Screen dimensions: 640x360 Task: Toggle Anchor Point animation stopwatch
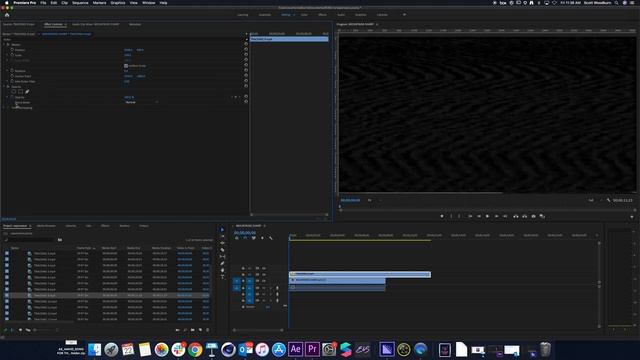tap(12, 76)
